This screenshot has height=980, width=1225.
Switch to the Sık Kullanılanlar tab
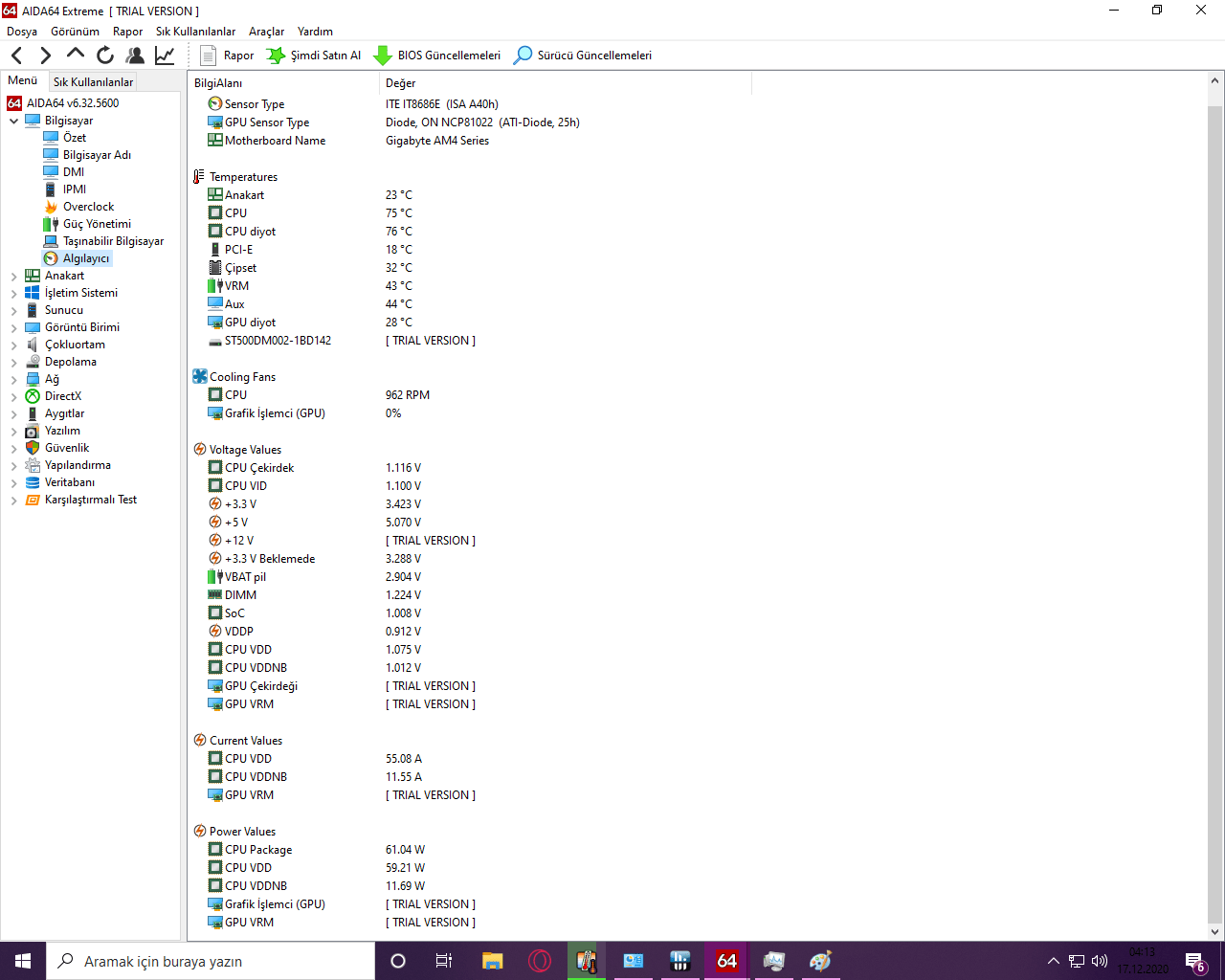click(93, 82)
